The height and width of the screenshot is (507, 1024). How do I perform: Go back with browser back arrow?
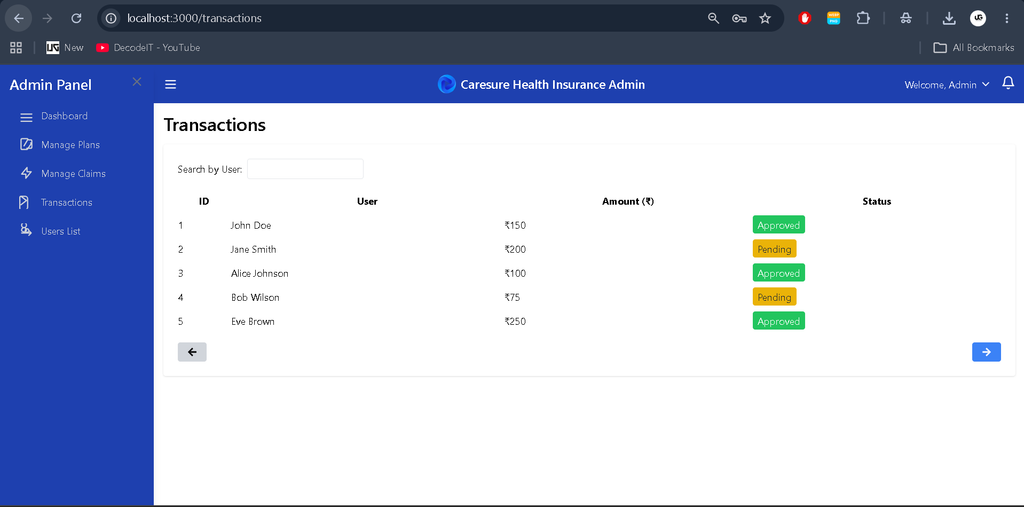click(x=18, y=18)
